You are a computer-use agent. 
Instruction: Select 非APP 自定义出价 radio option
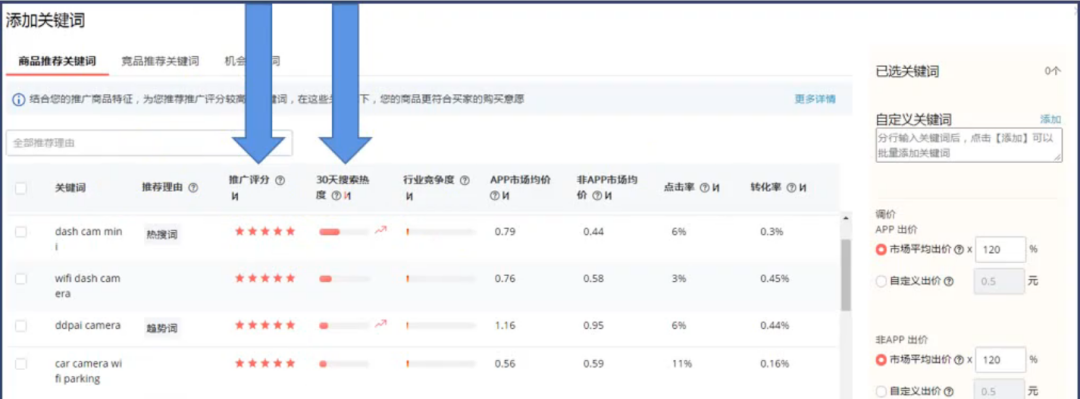click(881, 391)
